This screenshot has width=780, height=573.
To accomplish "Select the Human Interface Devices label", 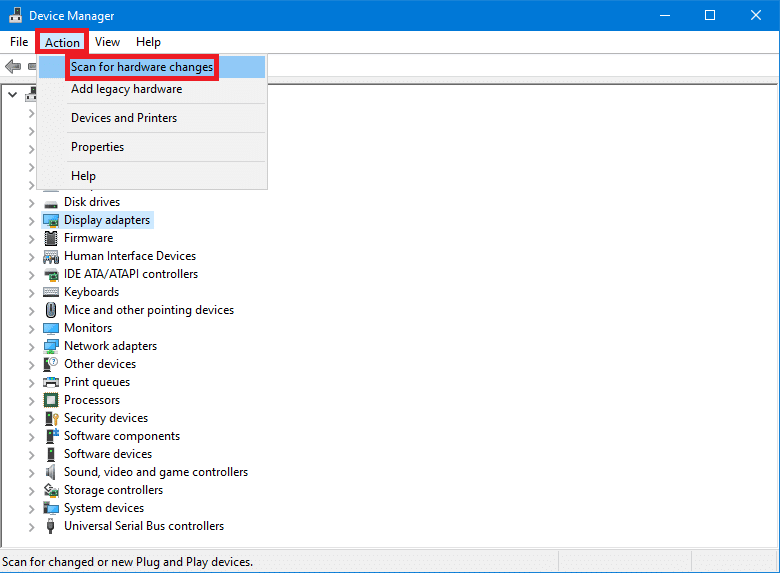I will click(x=130, y=256).
